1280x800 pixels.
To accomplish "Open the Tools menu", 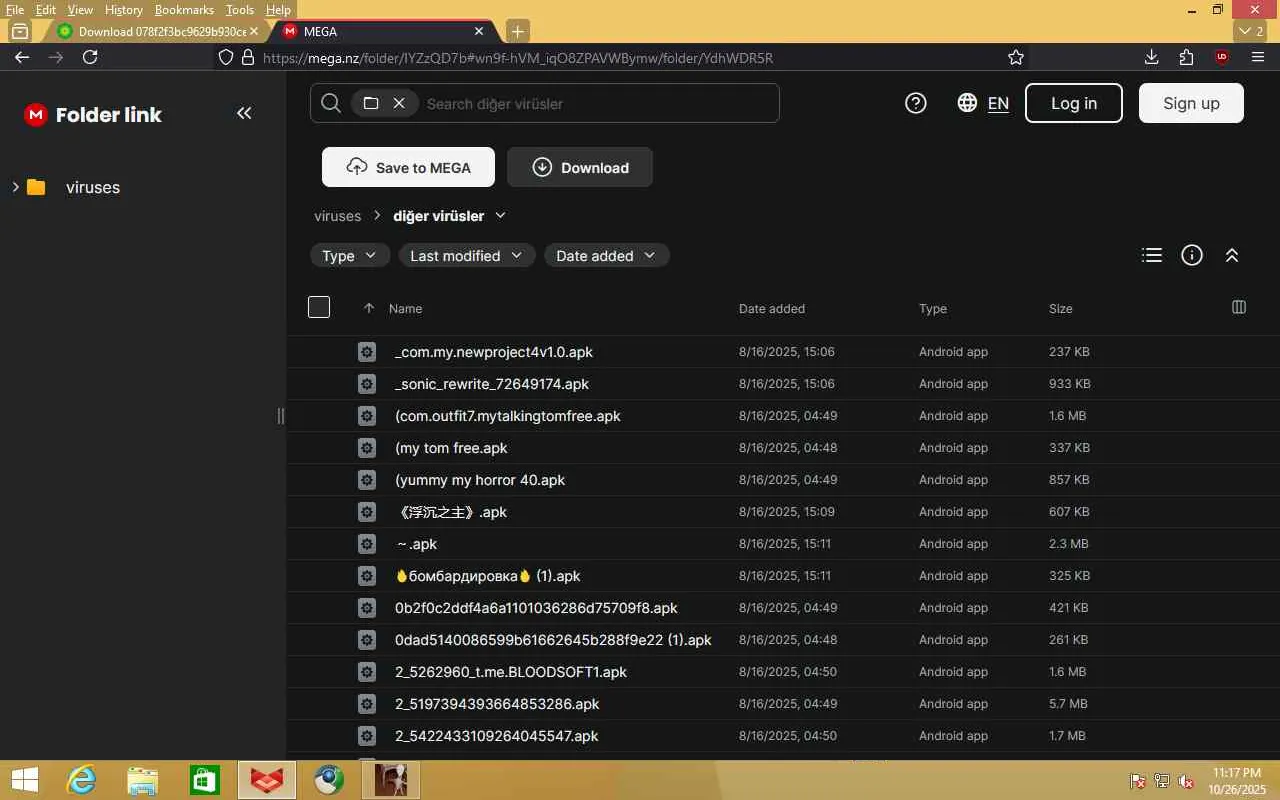I will pyautogui.click(x=240, y=10).
